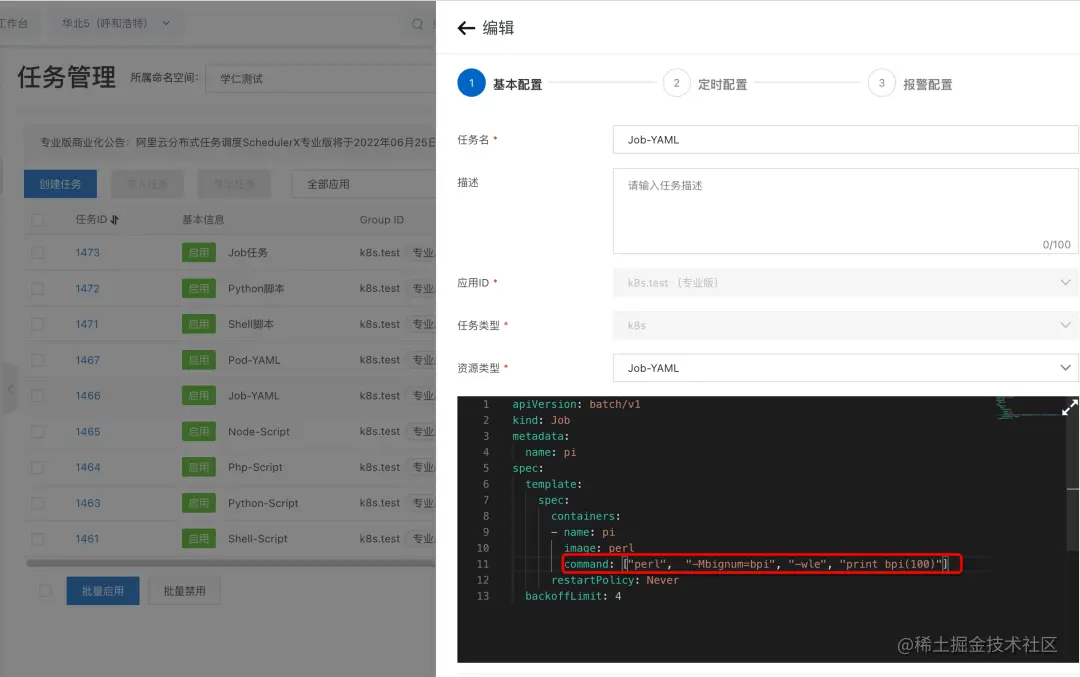Image resolution: width=1080 pixels, height=677 pixels.
Task: Click the 工作台 menu item
Action: pos(14,23)
